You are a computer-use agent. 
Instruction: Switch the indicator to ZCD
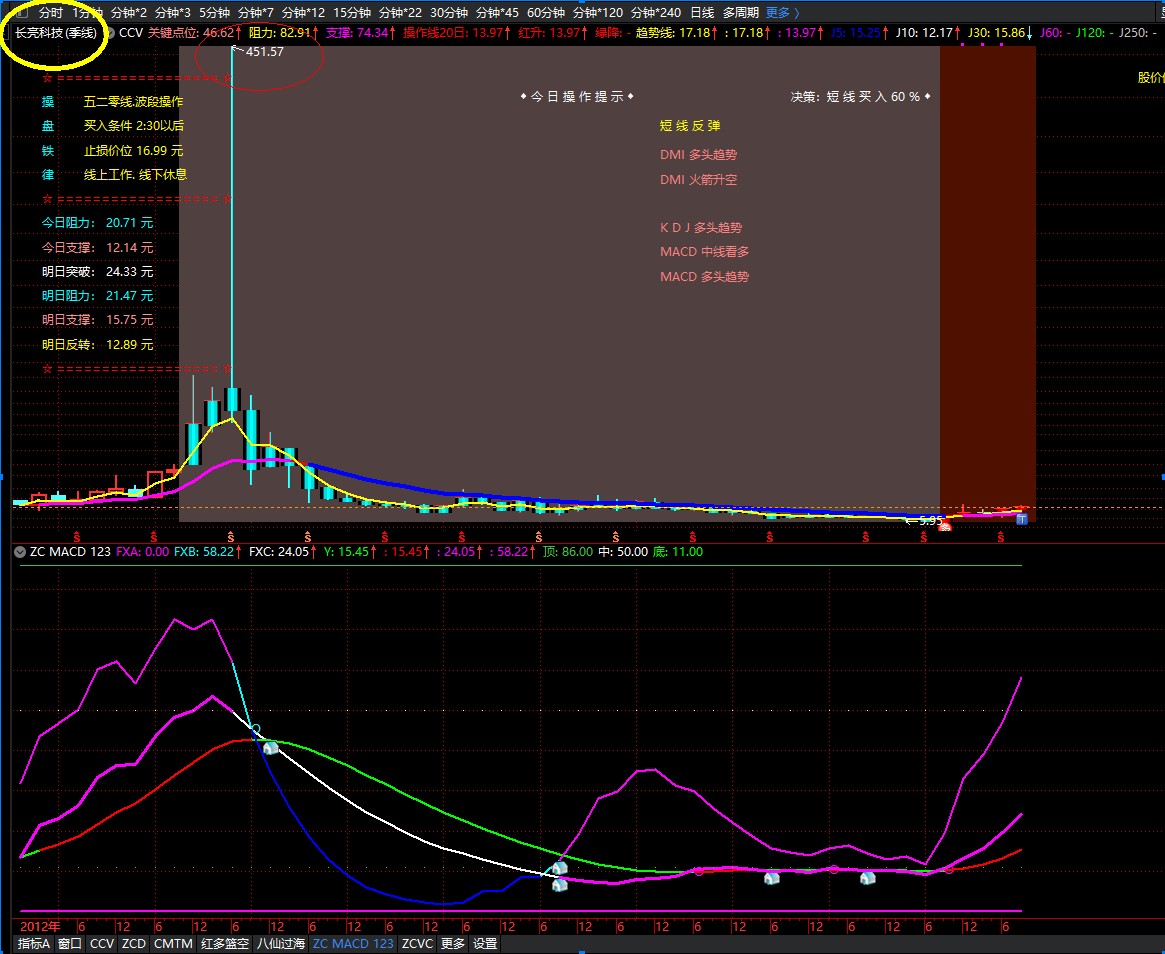[x=134, y=944]
